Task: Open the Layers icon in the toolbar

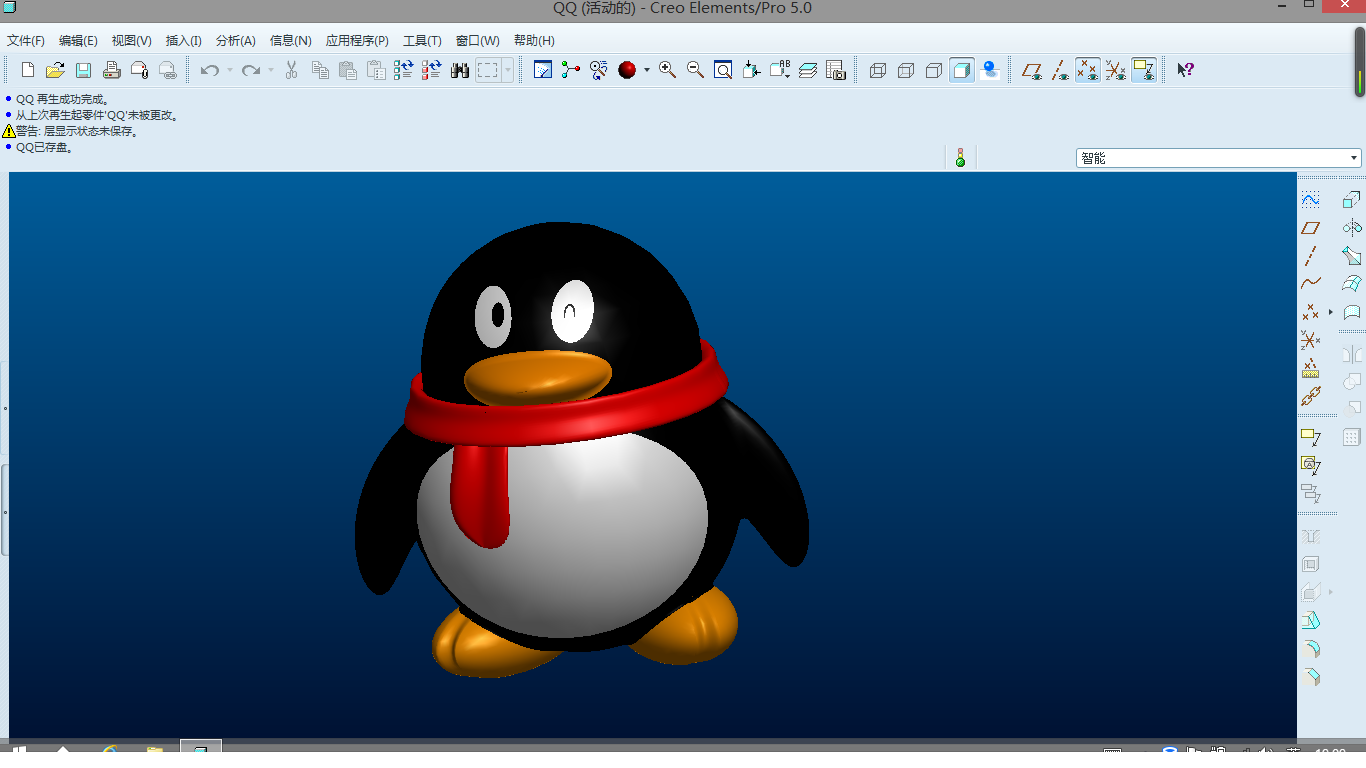Action: [808, 70]
